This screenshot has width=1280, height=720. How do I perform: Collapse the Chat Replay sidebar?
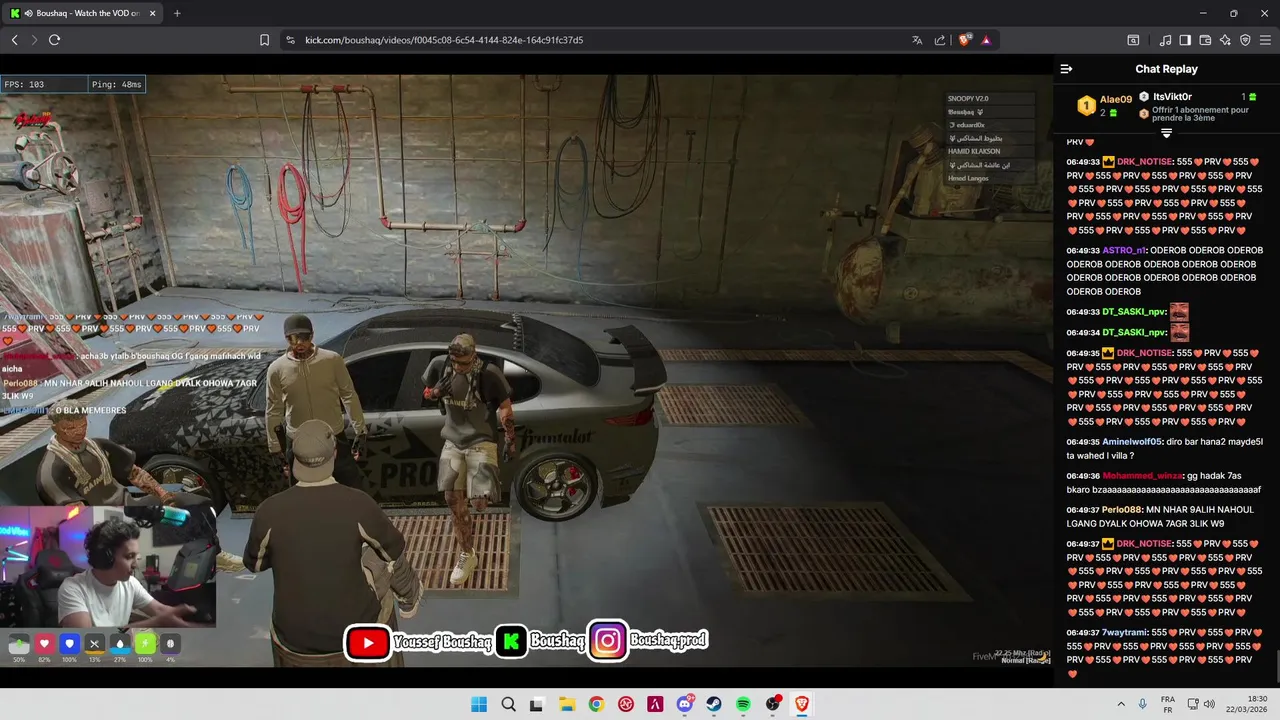tap(1066, 69)
